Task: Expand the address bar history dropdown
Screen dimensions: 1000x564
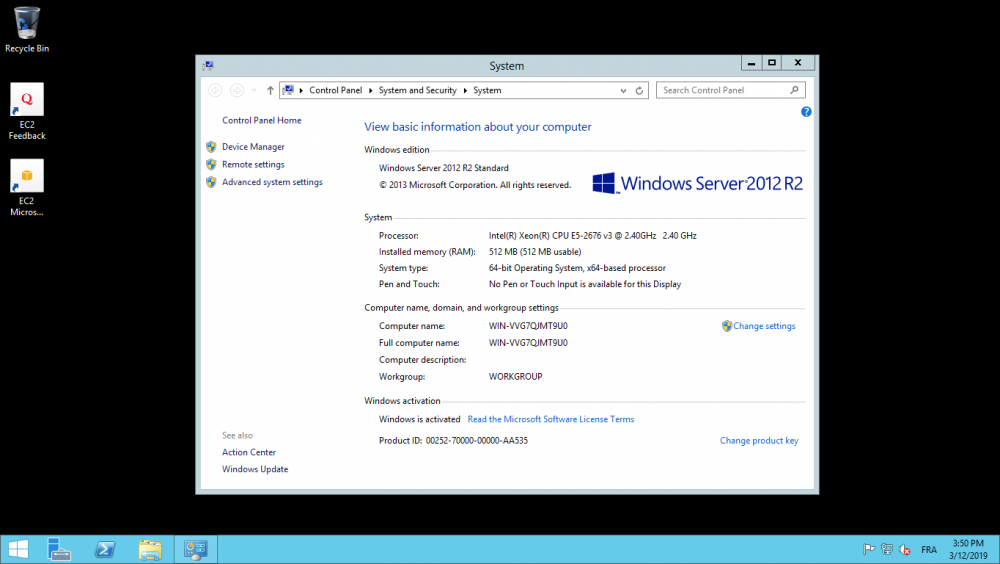Action: (x=623, y=91)
